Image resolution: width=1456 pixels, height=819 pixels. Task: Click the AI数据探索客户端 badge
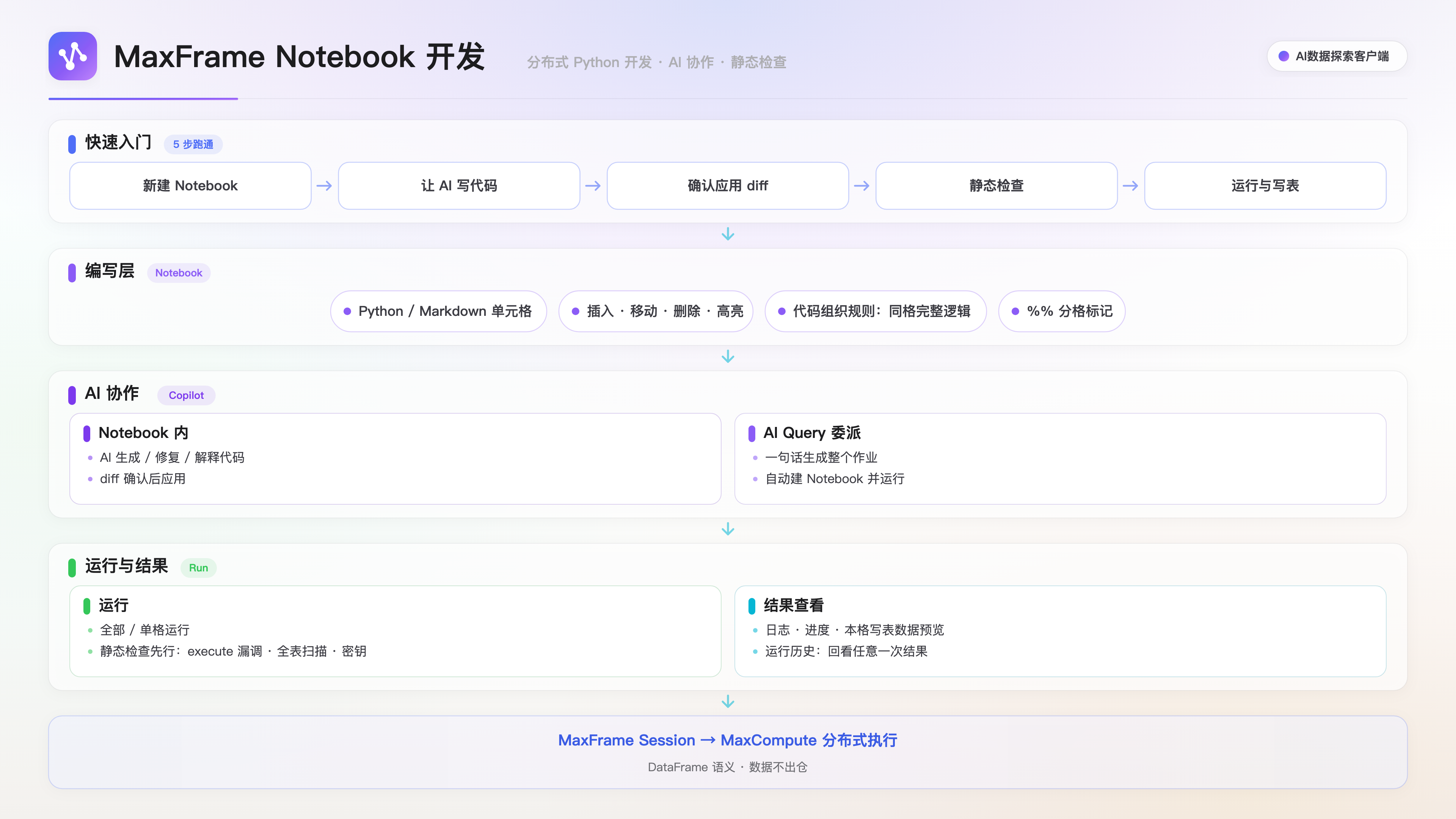tap(1337, 56)
